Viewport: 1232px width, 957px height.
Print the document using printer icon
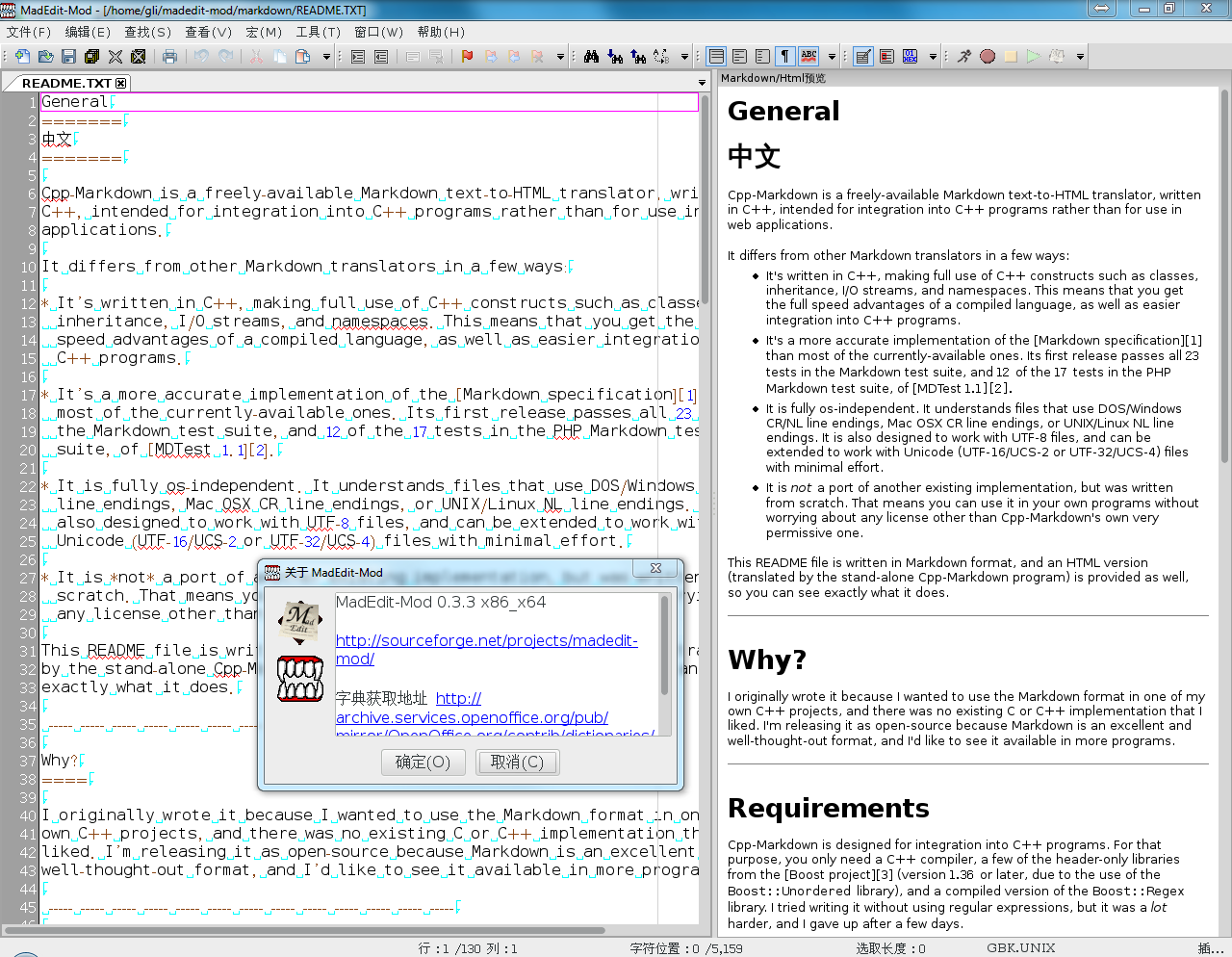[169, 57]
